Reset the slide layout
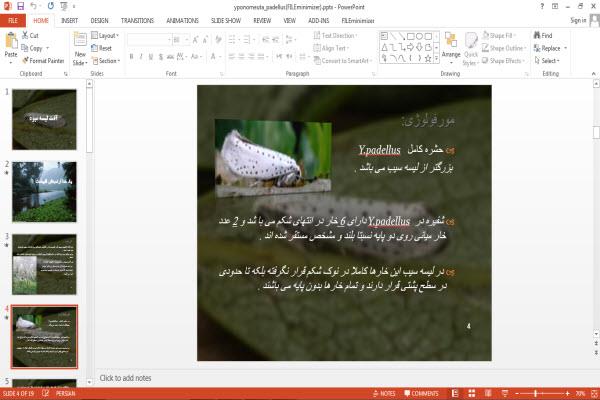 (102, 48)
